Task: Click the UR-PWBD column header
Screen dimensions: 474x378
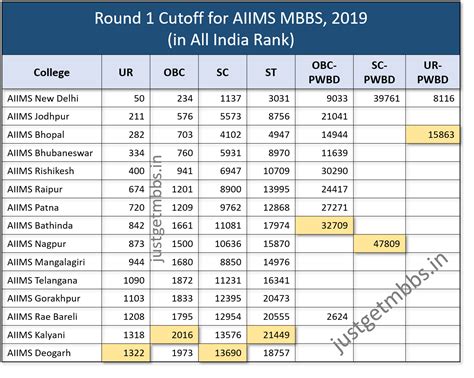Action: tap(433, 72)
